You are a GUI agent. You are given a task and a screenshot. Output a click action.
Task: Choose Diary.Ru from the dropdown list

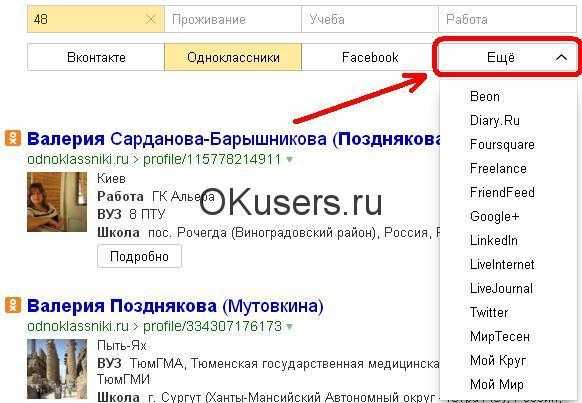click(x=494, y=121)
